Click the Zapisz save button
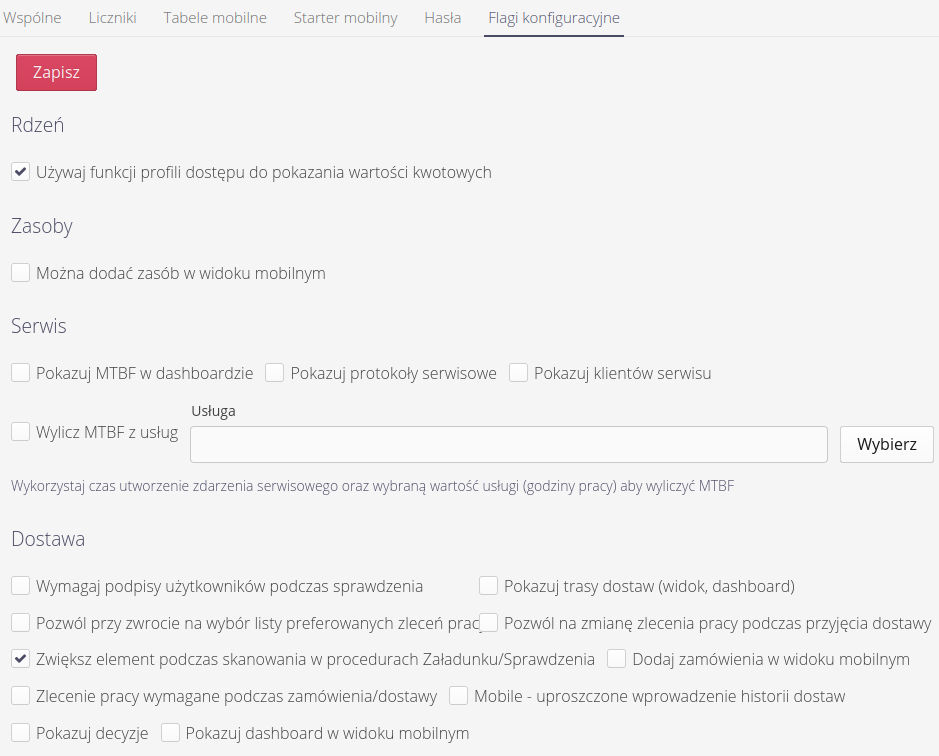Image resolution: width=939 pixels, height=756 pixels. click(56, 73)
